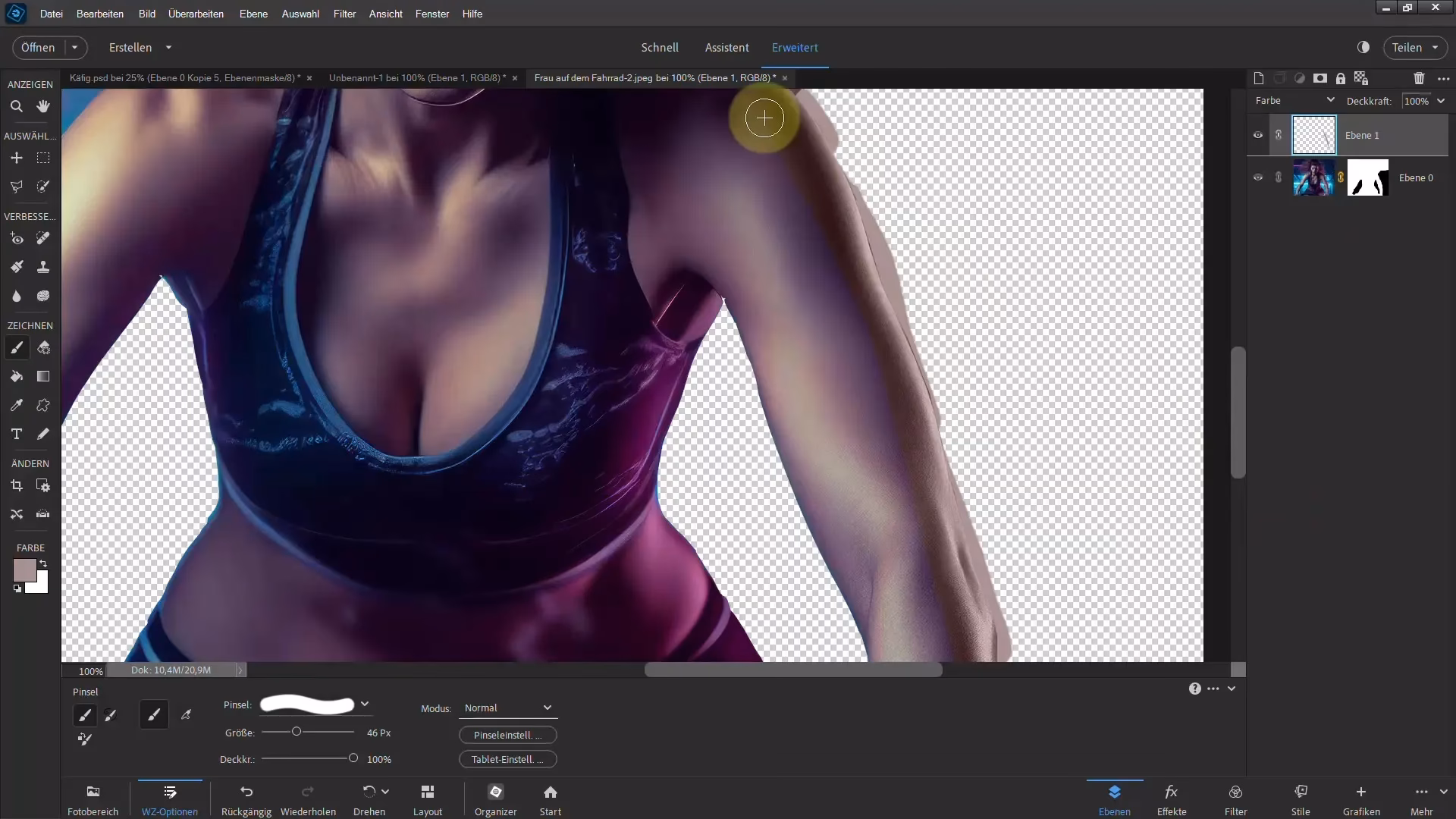Viewport: 1456px width, 819px height.
Task: Click the Tablet-Einstell. button
Action: click(507, 759)
